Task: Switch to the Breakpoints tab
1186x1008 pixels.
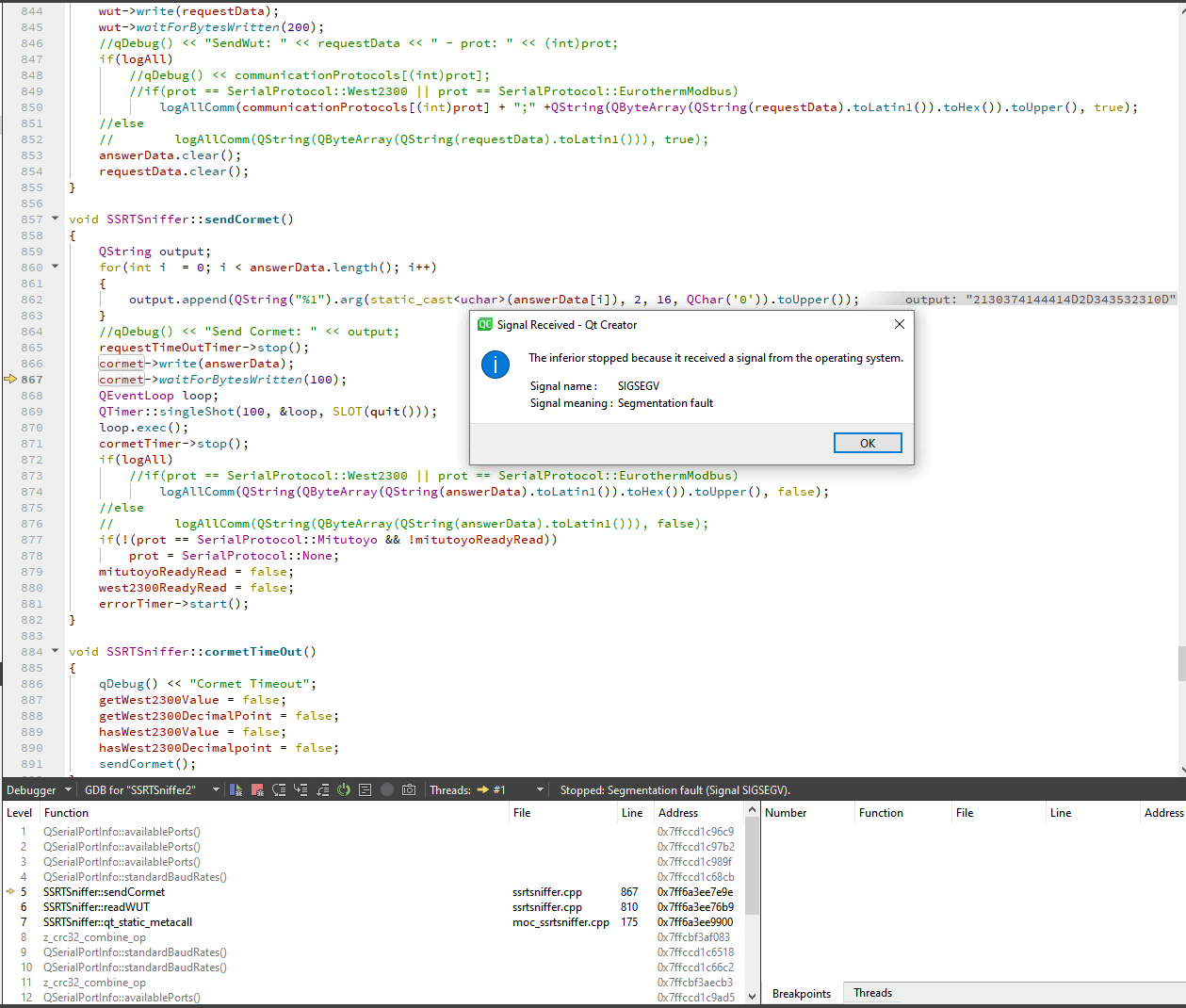Action: 802,993
